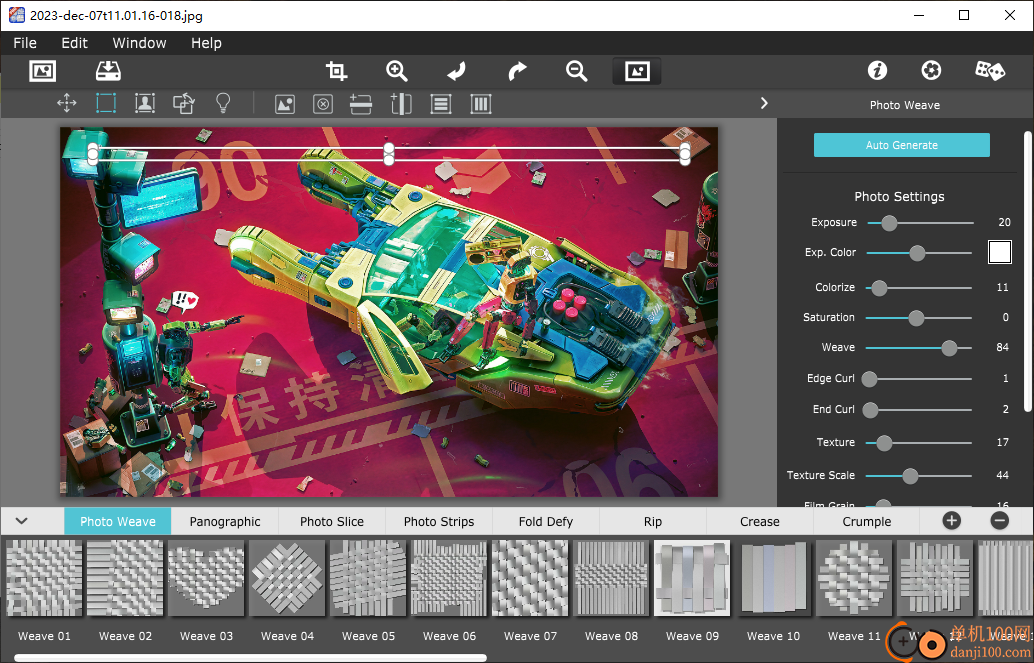Click the rotate copies tool icon
The height and width of the screenshot is (663, 1034).
click(184, 104)
